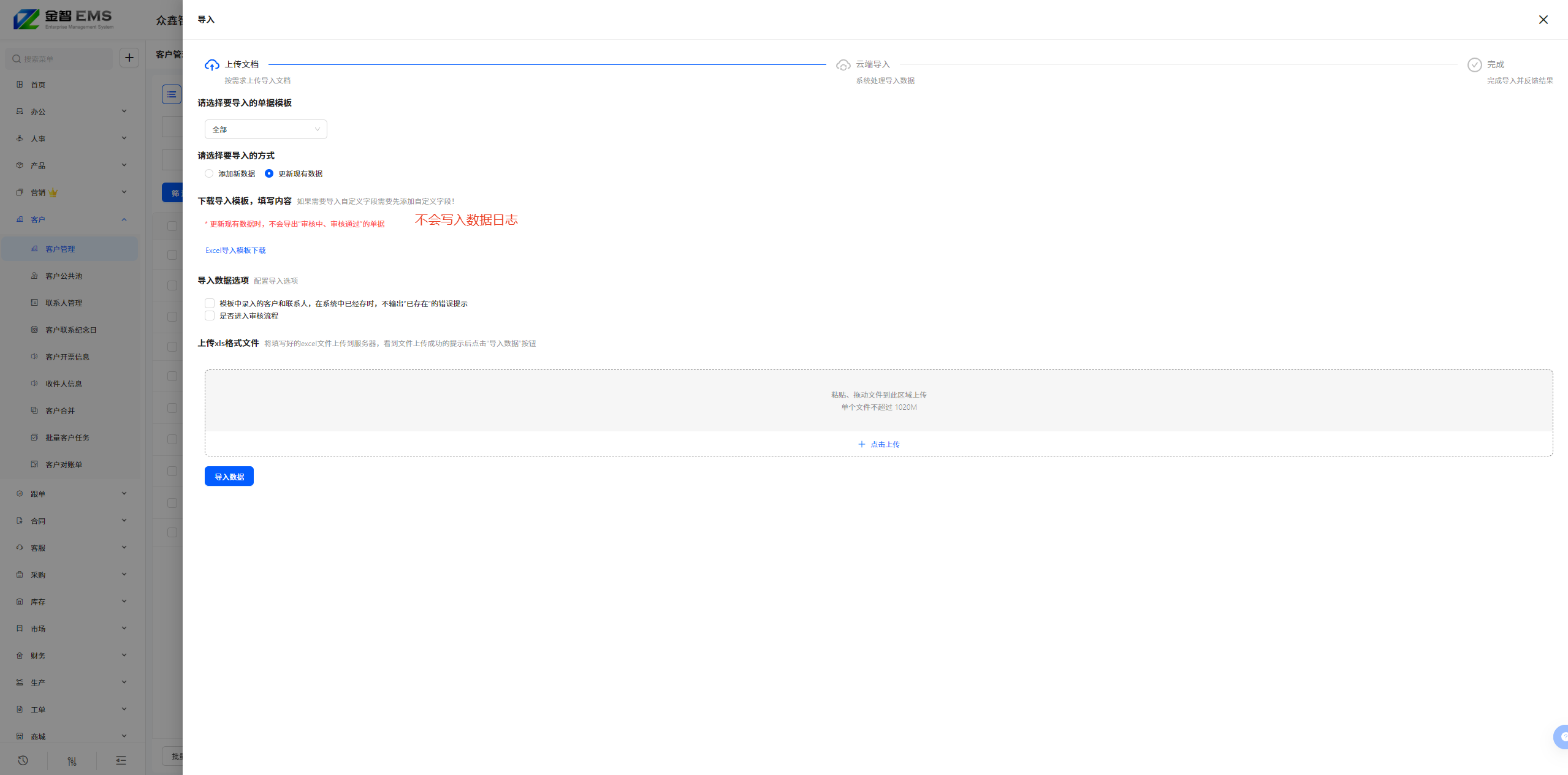Open the 全部 template dropdown
Screen dimensions: 1568x775
(265, 129)
